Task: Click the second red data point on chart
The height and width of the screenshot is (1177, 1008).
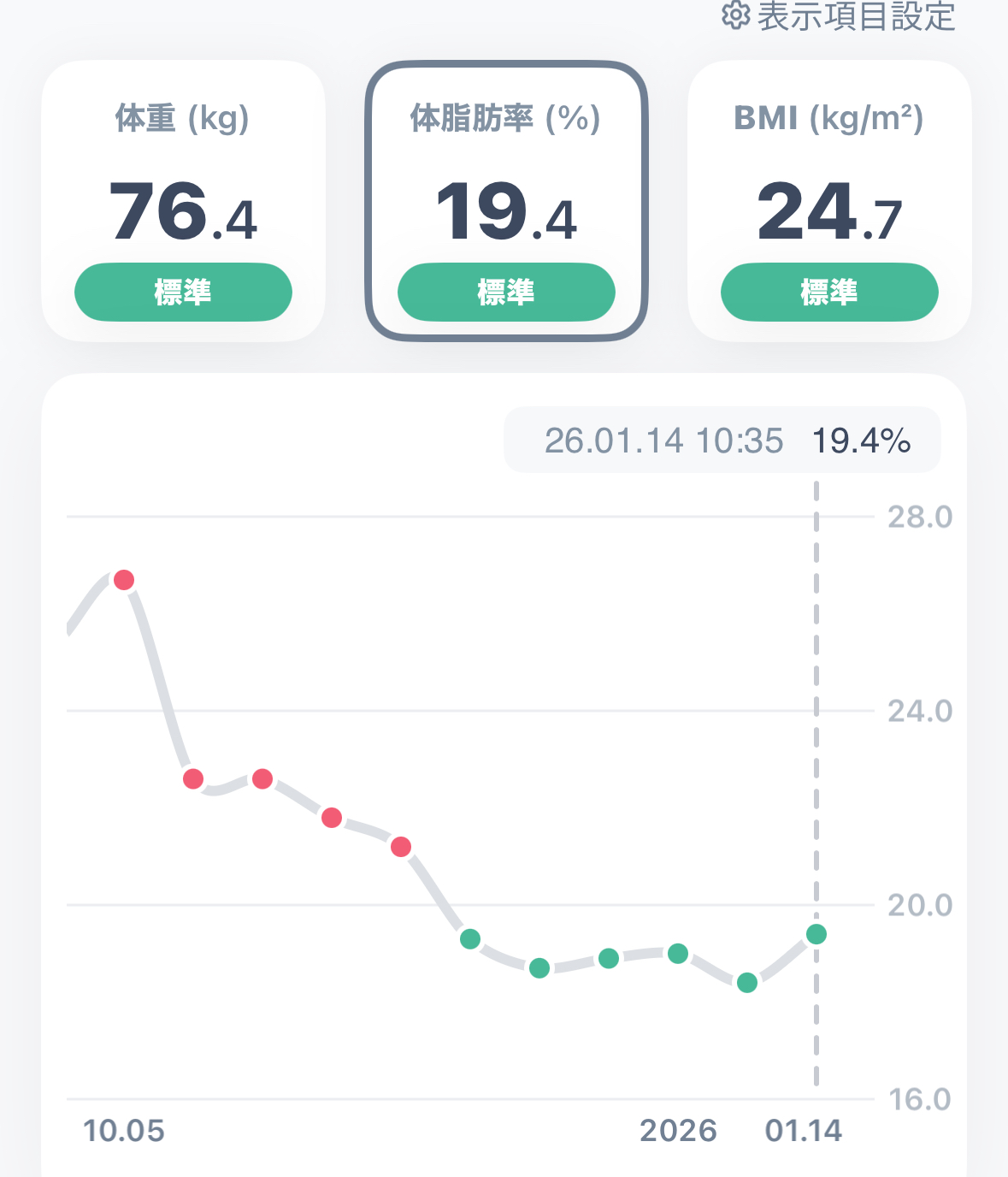Action: click(193, 778)
